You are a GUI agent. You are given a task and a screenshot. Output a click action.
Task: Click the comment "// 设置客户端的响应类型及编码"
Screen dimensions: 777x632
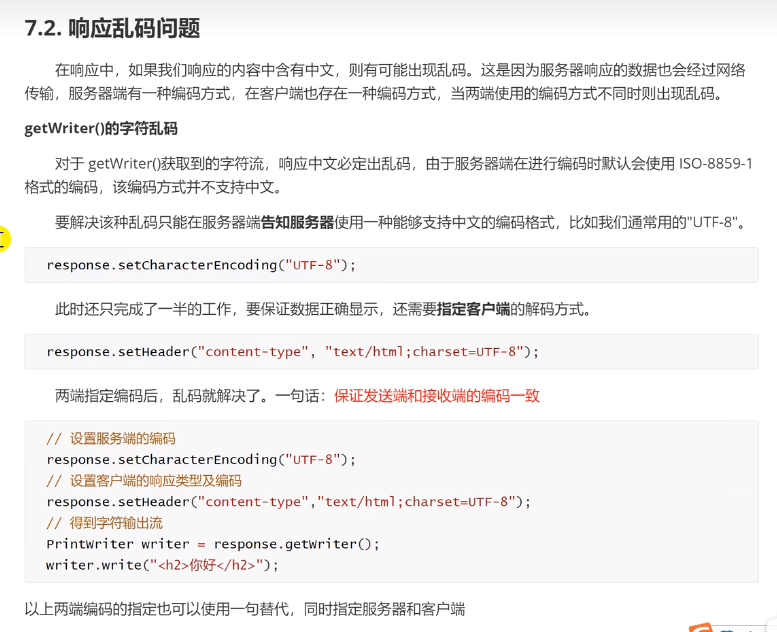[x=144, y=481]
